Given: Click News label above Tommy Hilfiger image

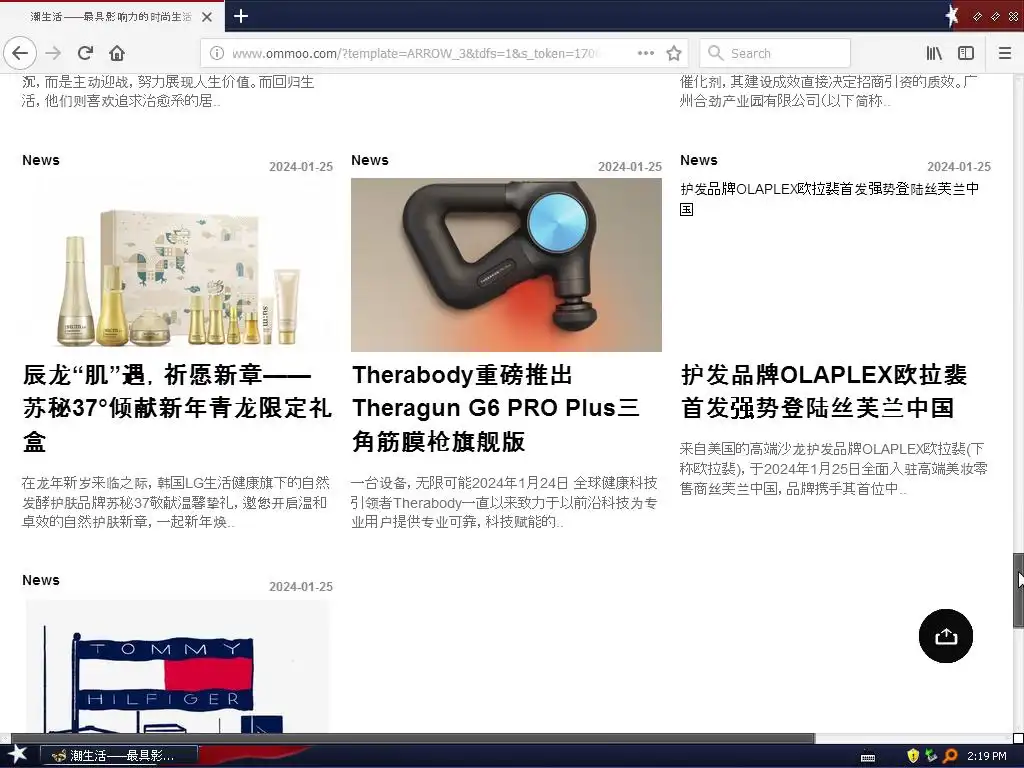Looking at the screenshot, I should click(40, 580).
